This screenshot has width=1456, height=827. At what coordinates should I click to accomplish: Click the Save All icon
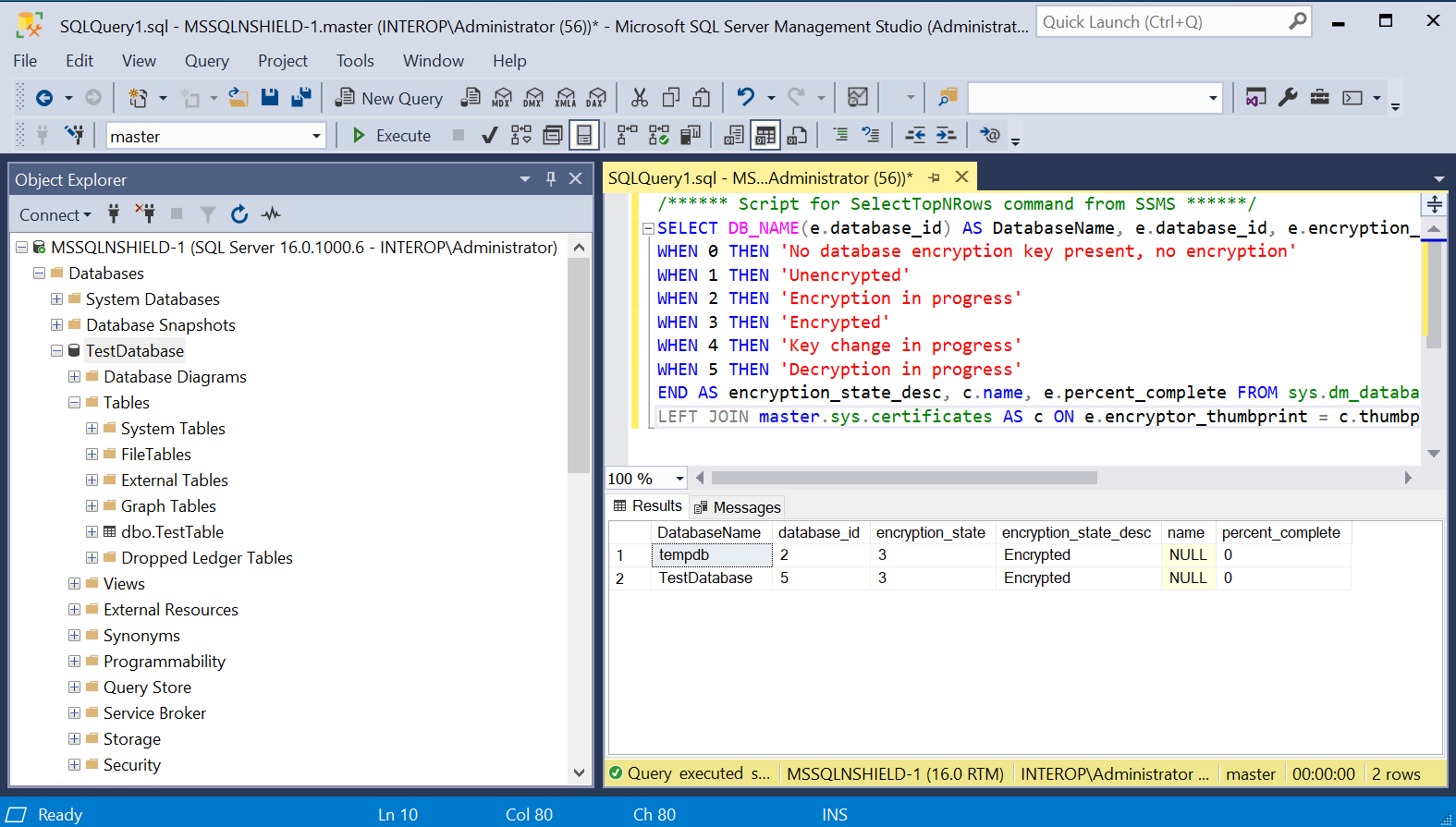[x=301, y=97]
